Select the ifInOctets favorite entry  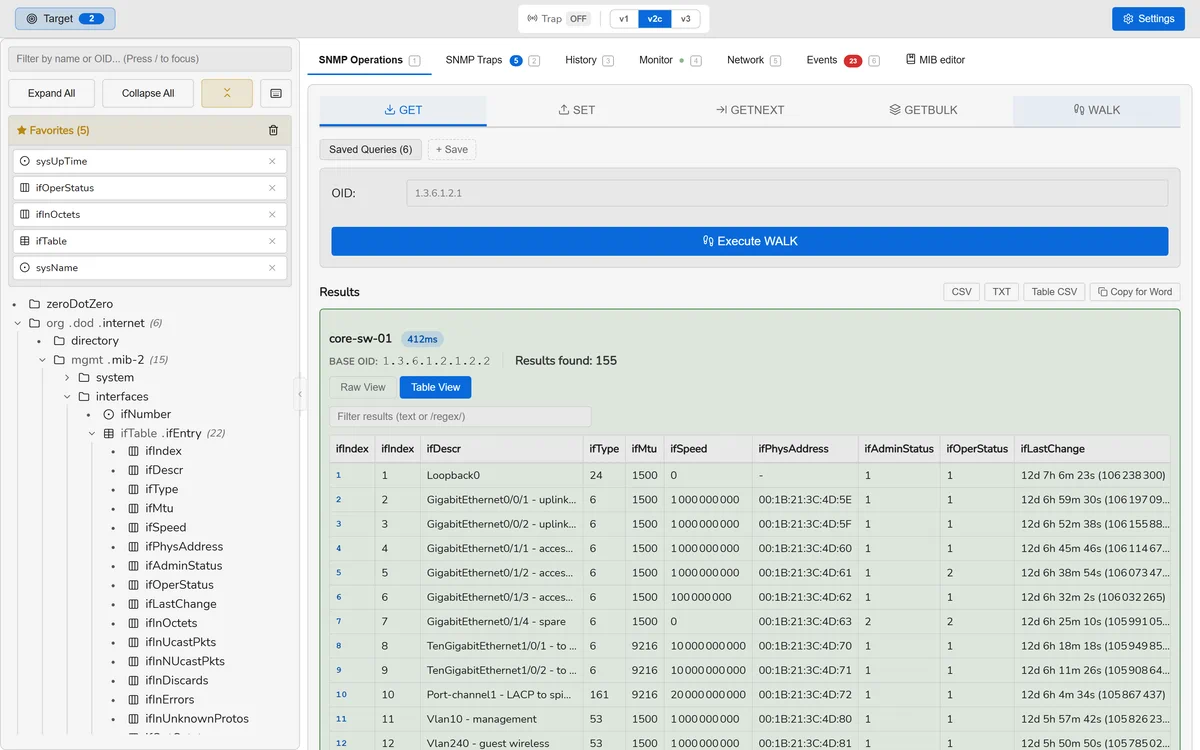150,214
